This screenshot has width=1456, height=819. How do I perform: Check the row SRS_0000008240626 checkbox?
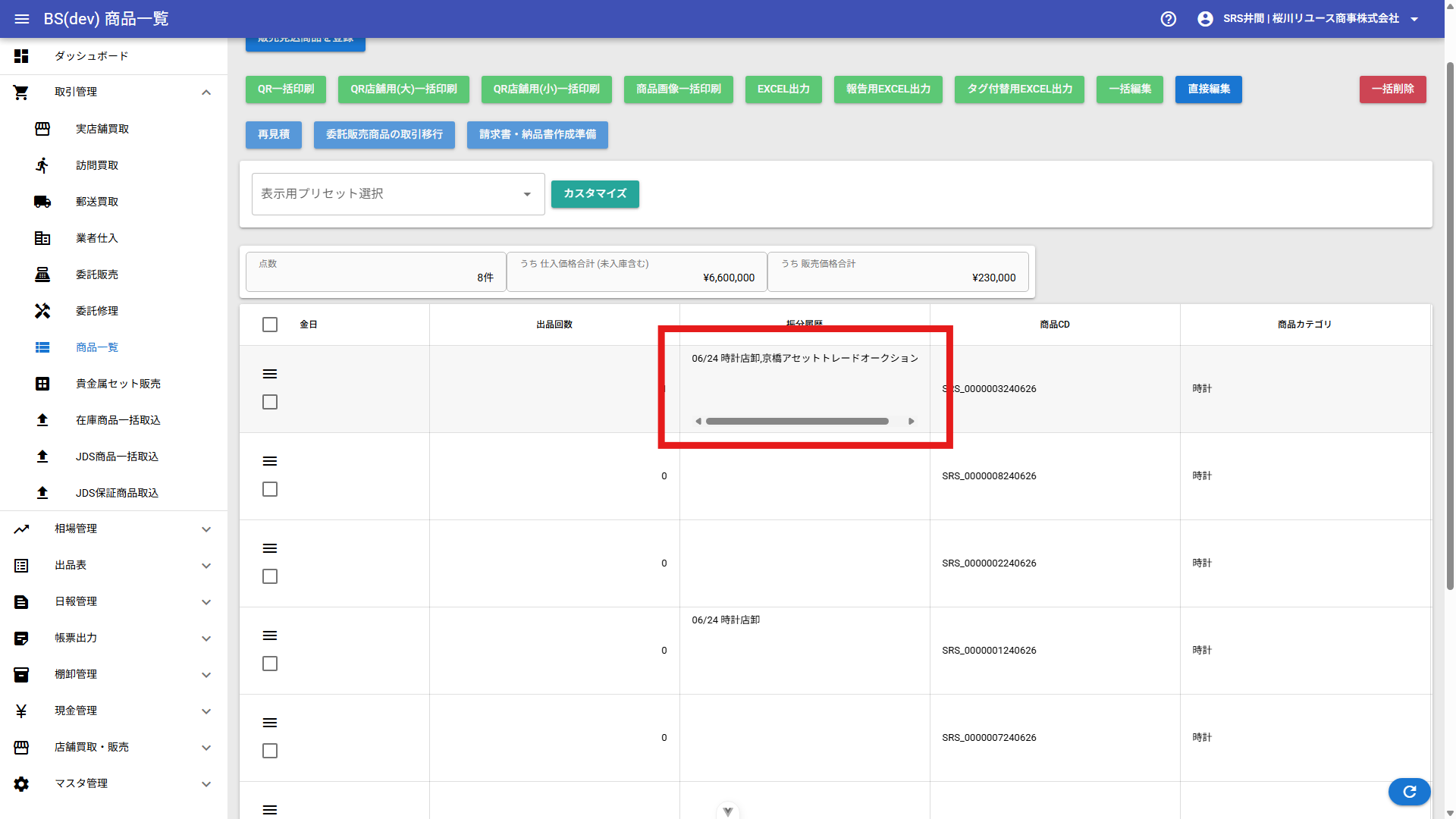[x=270, y=489]
